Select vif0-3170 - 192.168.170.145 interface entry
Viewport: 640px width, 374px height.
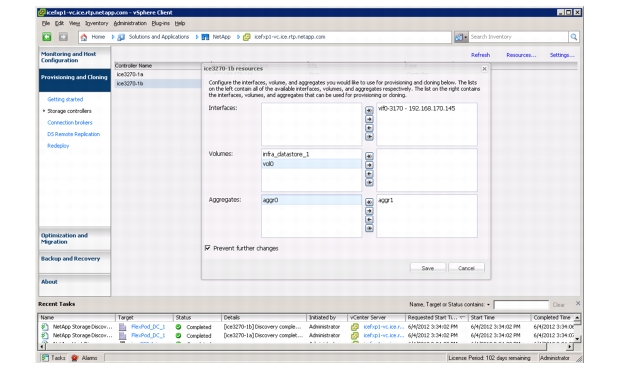click(x=427, y=109)
